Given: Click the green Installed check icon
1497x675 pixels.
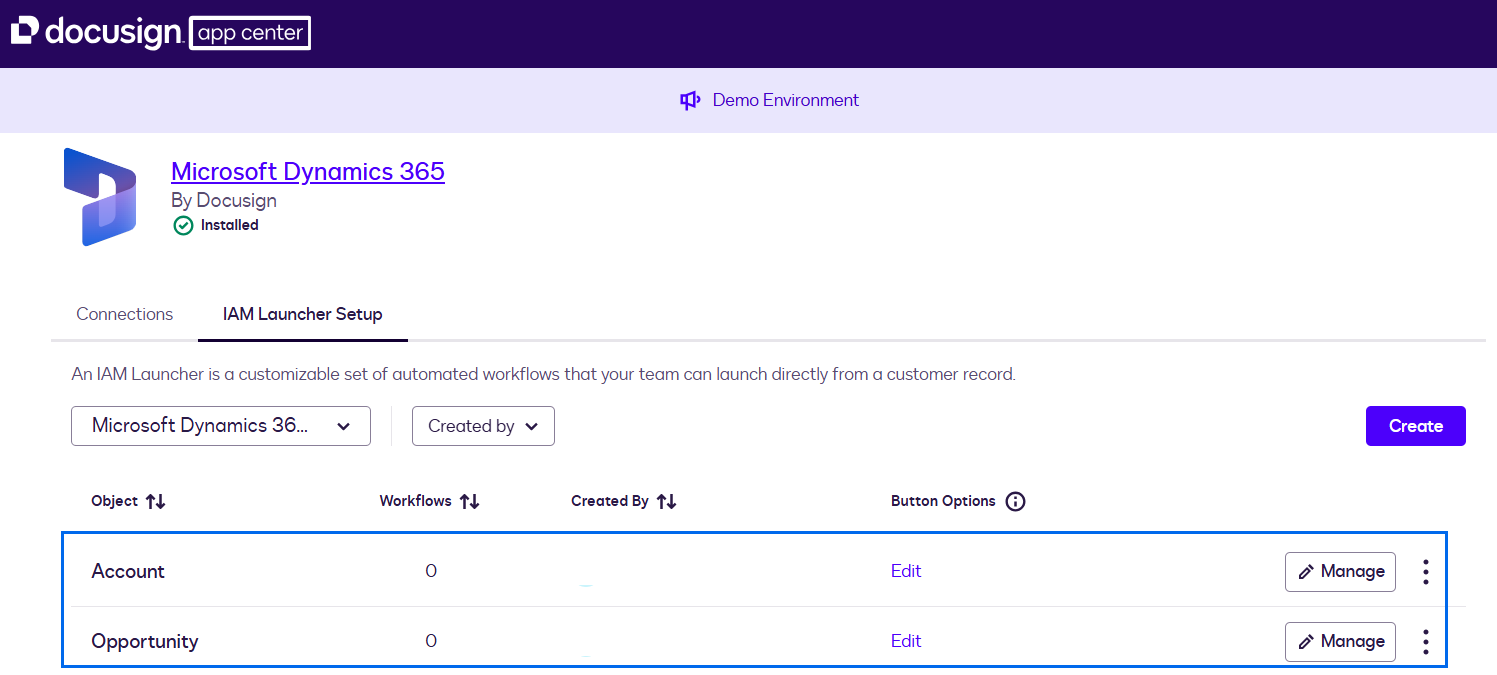Looking at the screenshot, I should (x=183, y=225).
